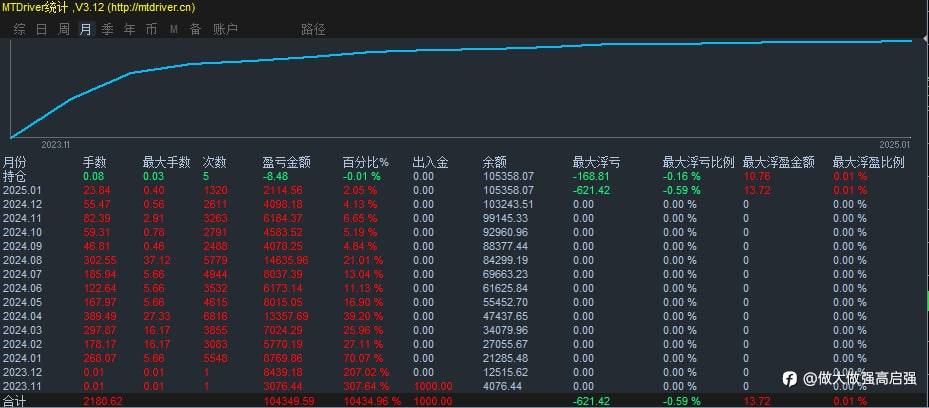Viewport: 929px width, 408px height.
Task: Switch to the 备 tab
Action: point(196,29)
